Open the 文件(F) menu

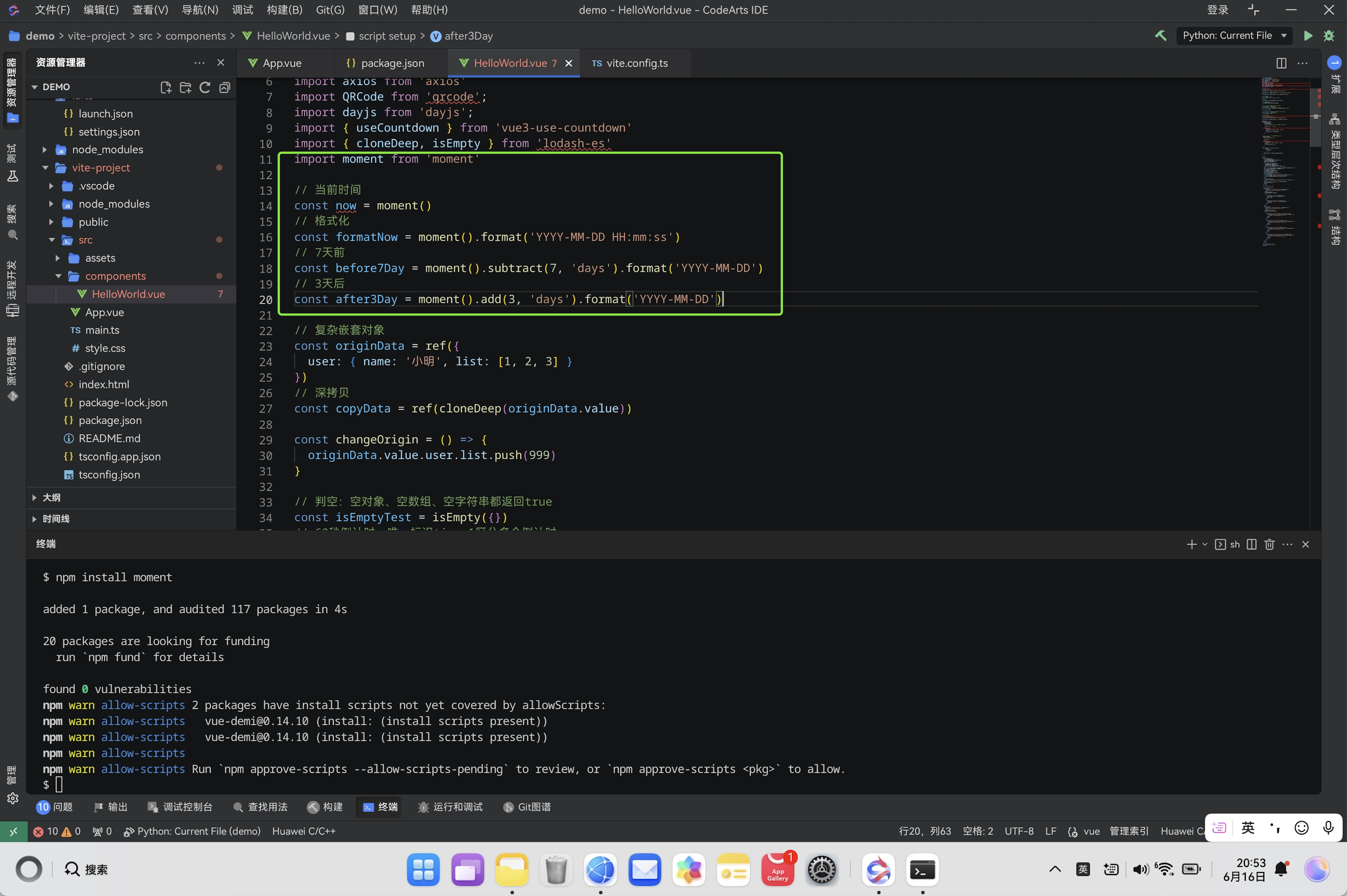(x=52, y=10)
